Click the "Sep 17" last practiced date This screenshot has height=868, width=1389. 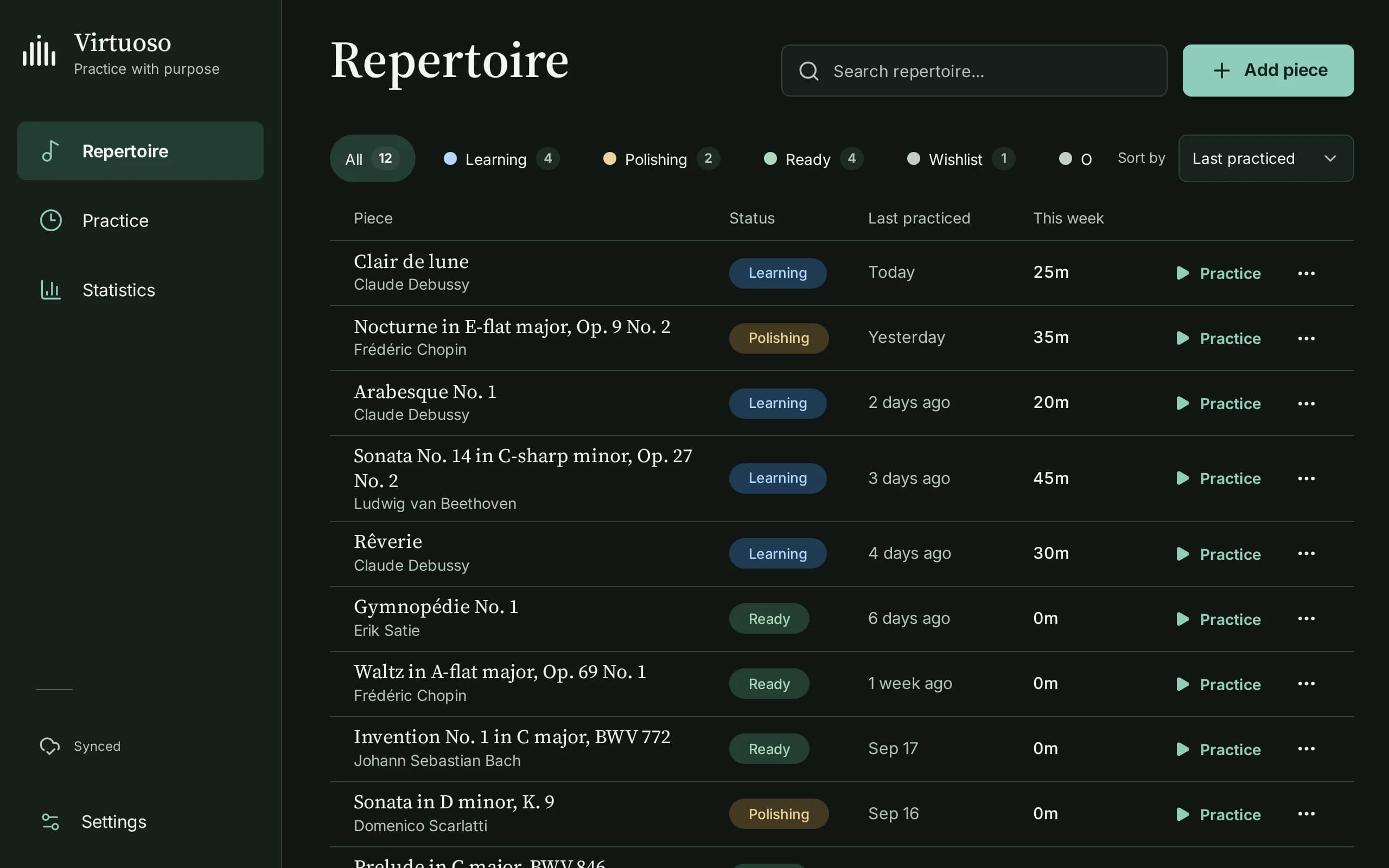pyautogui.click(x=893, y=749)
